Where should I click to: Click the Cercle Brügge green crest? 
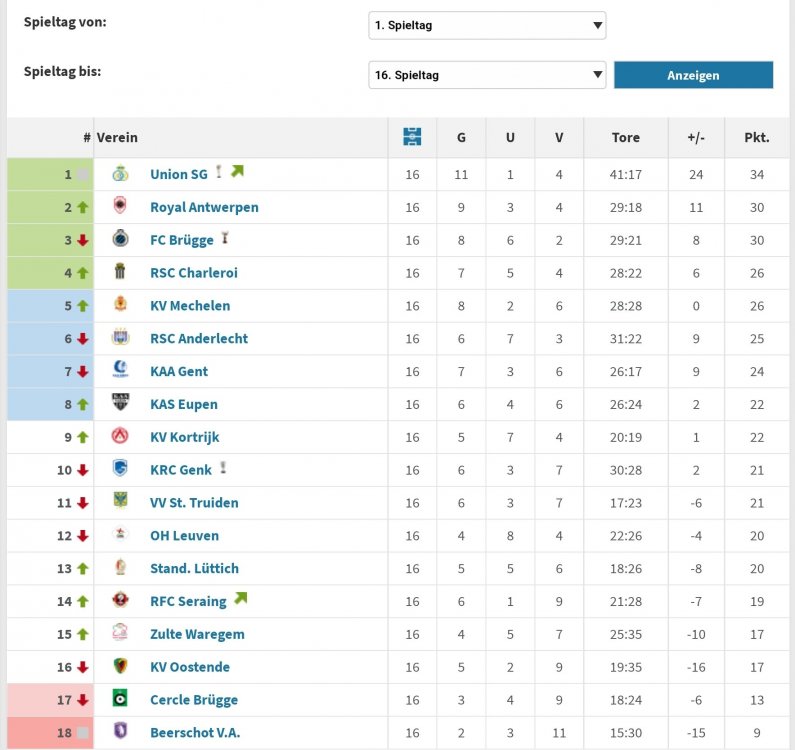120,698
